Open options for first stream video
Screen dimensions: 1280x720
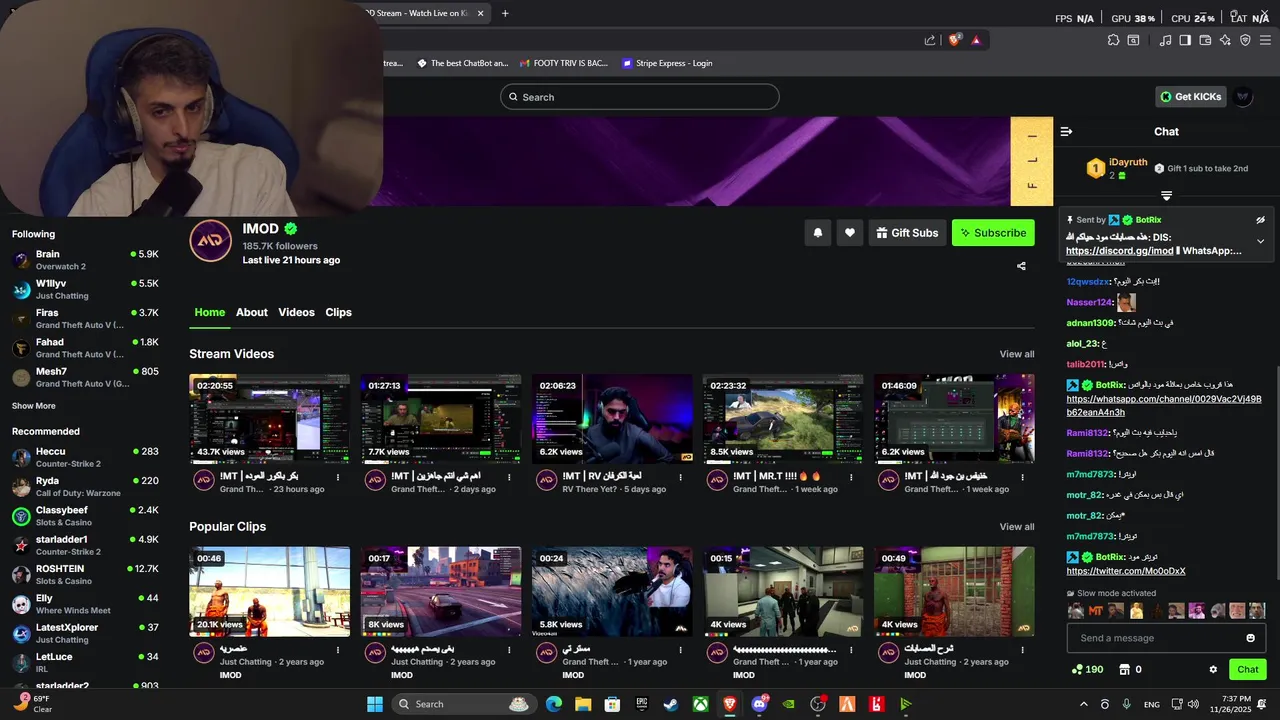(x=338, y=478)
